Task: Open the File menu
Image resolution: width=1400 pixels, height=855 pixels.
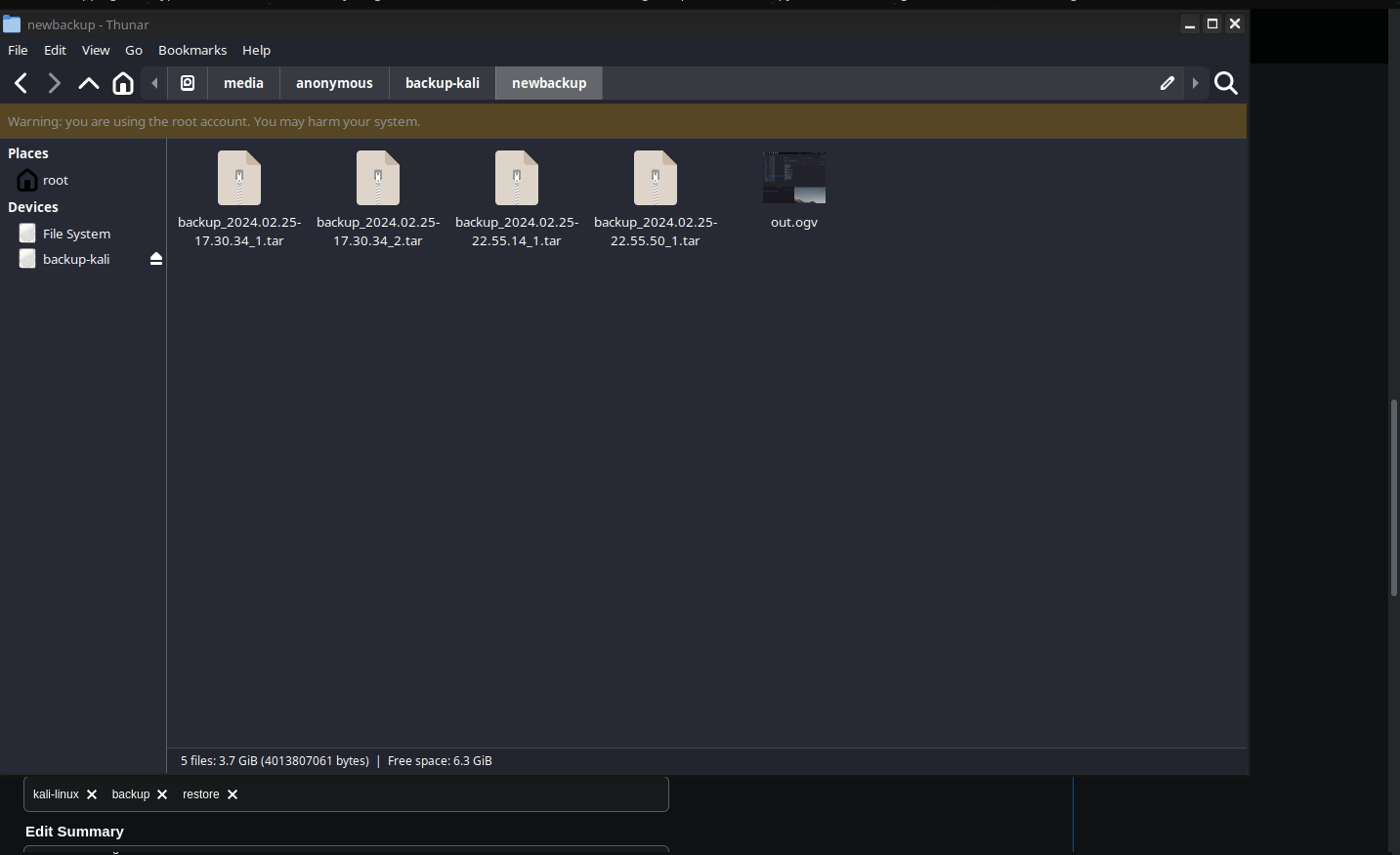Action: (x=18, y=50)
